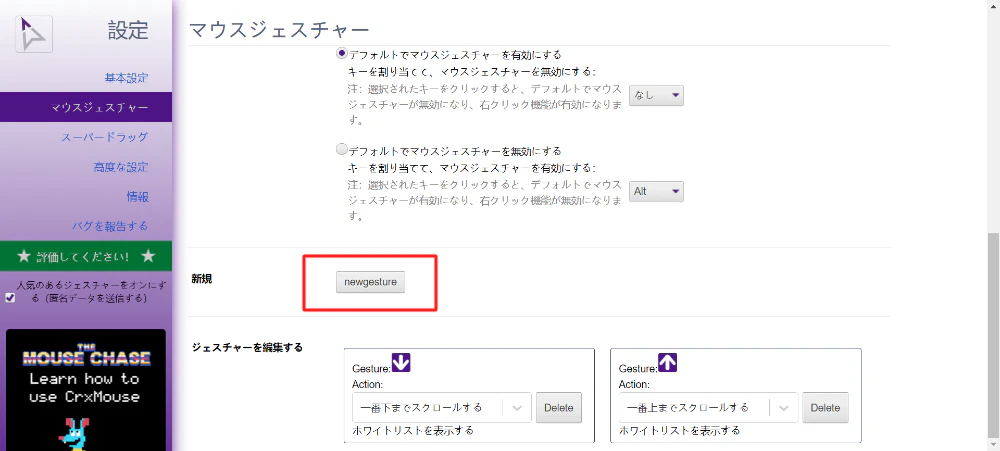Click the vertical page scrollbar thumb
Viewport: 1000px width, 451px height.
pyautogui.click(x=994, y=334)
